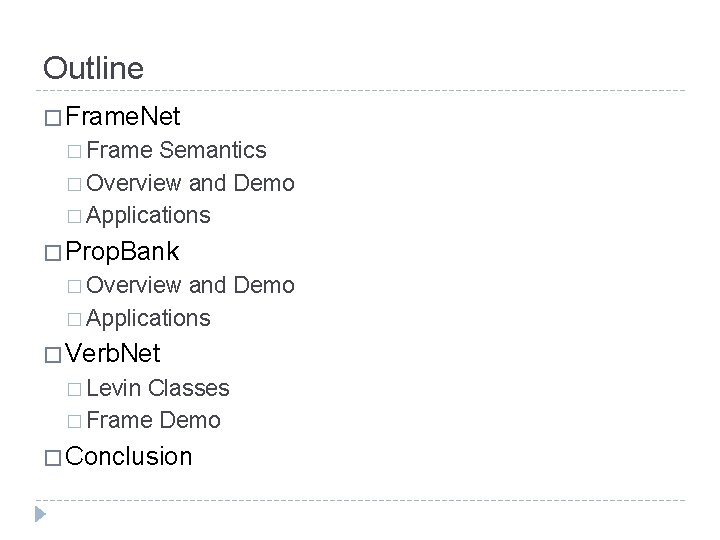Click the small bullet beside Frame Demo

click(74, 422)
